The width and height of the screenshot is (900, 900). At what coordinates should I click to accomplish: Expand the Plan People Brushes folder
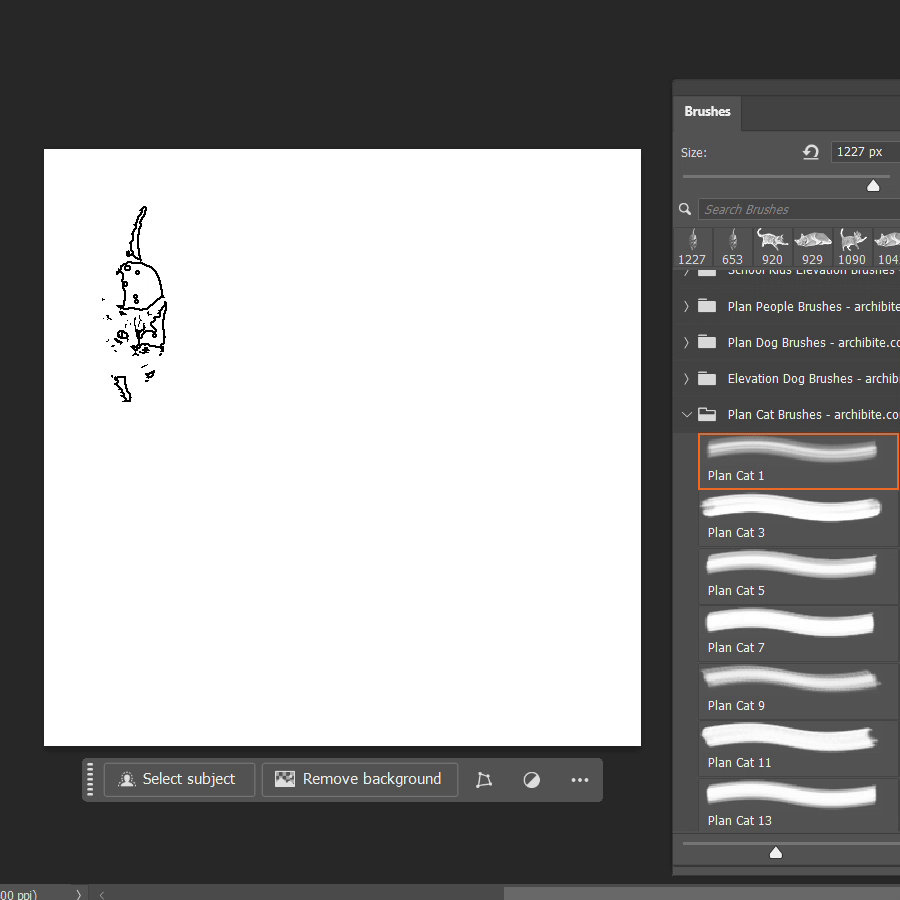click(686, 306)
